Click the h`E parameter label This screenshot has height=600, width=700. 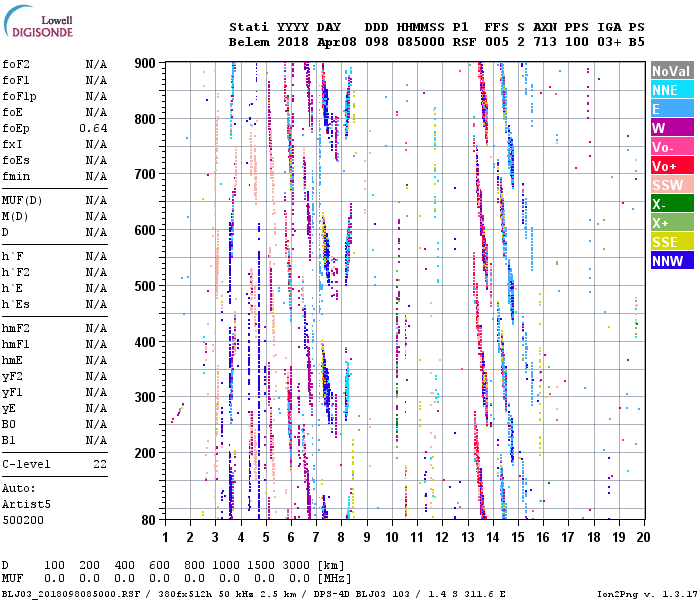[12, 288]
